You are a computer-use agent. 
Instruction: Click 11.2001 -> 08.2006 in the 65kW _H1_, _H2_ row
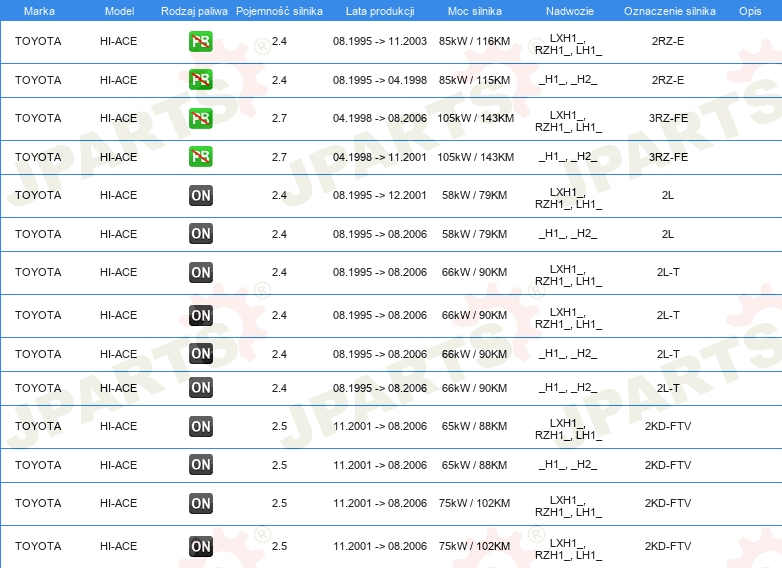coord(380,465)
